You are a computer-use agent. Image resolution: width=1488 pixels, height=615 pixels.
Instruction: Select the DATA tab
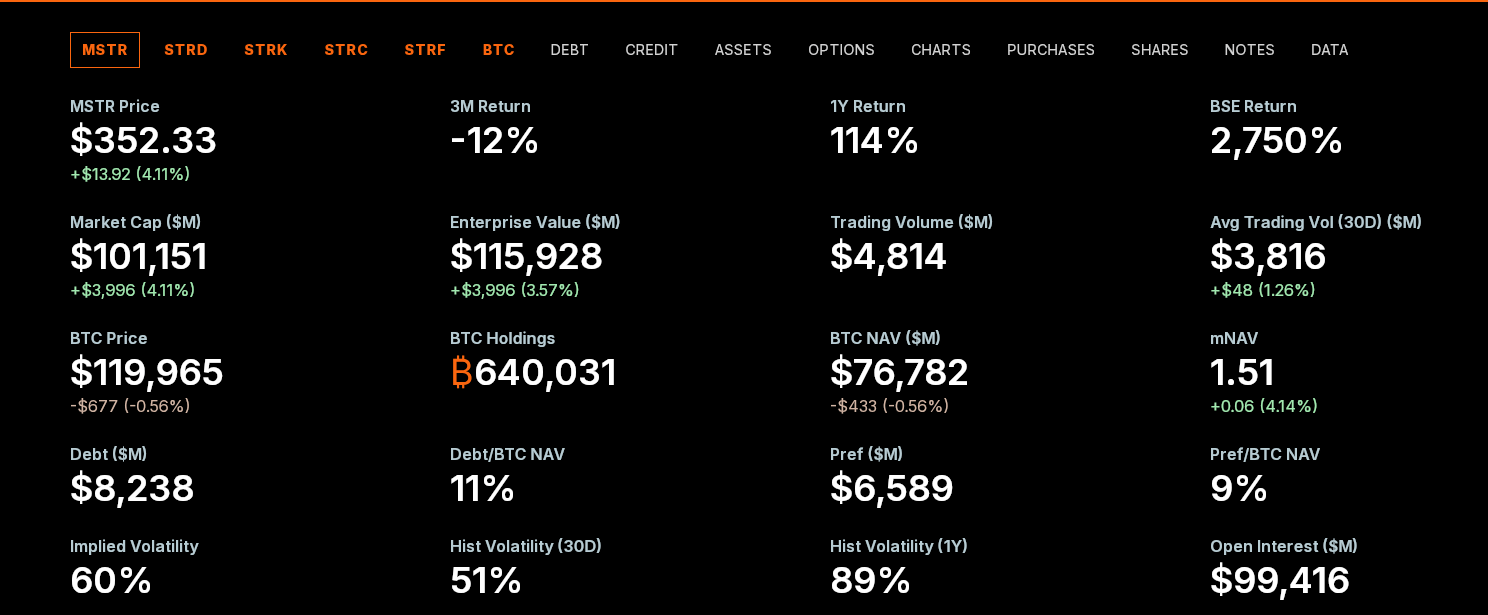click(1329, 50)
